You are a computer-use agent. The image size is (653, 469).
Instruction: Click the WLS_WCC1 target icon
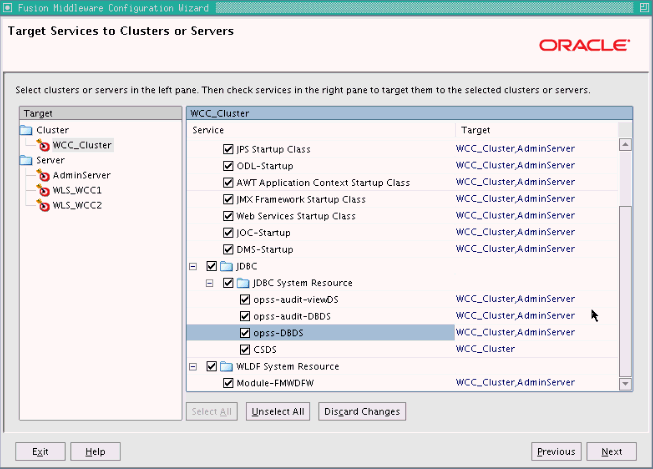pyautogui.click(x=43, y=190)
